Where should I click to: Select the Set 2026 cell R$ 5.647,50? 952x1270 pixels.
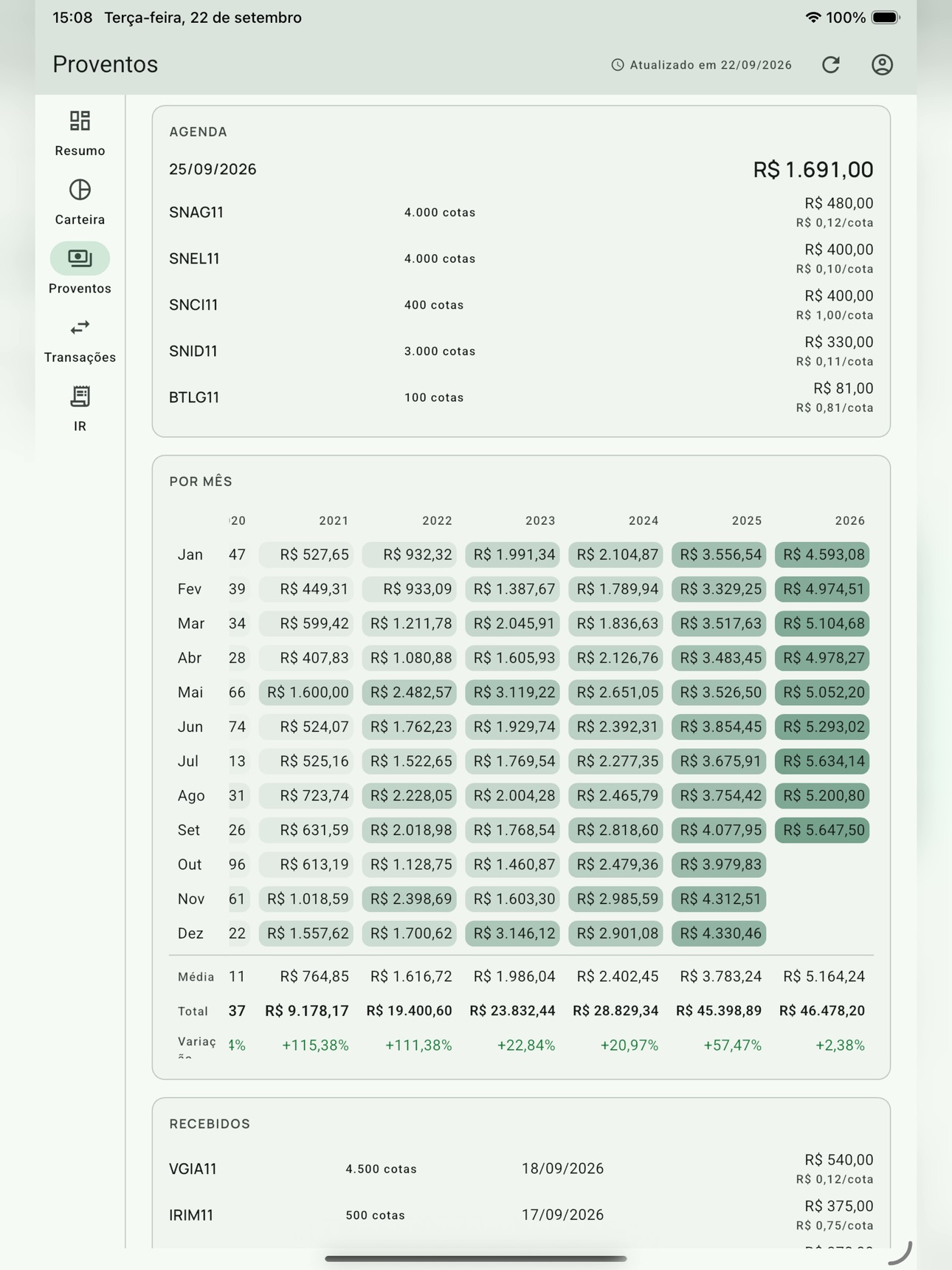tap(822, 830)
